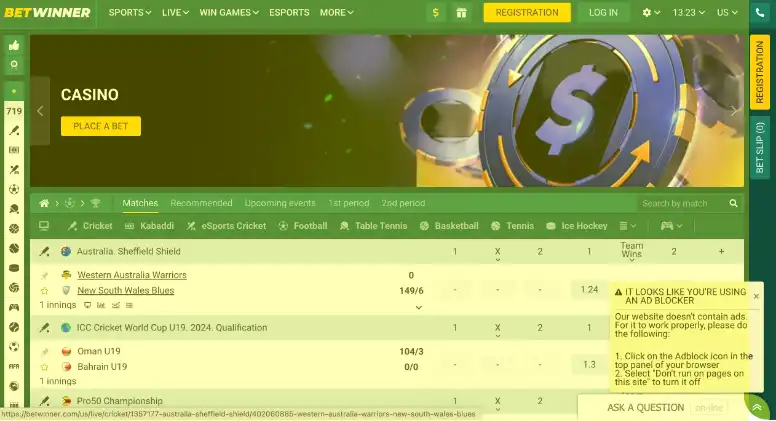Select the cricket bat icon in sidebar
Screen dimensions: 776x421
[x=14, y=131]
